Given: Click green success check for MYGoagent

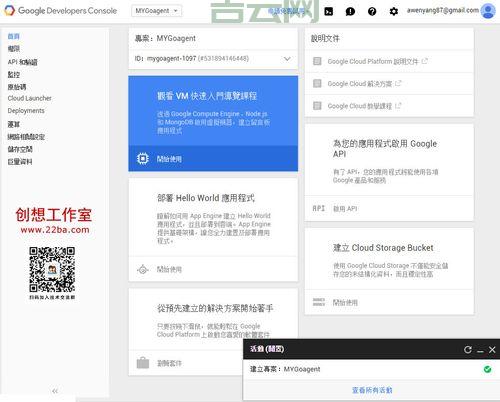Looking at the screenshot, I should [x=487, y=369].
